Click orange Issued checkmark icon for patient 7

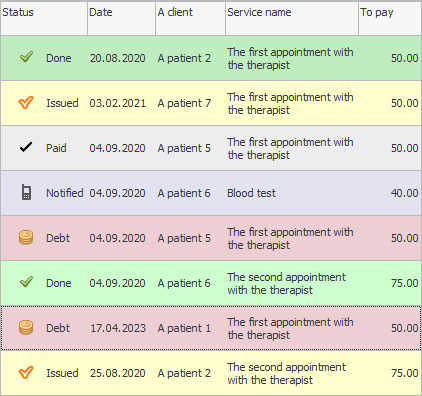(26, 102)
